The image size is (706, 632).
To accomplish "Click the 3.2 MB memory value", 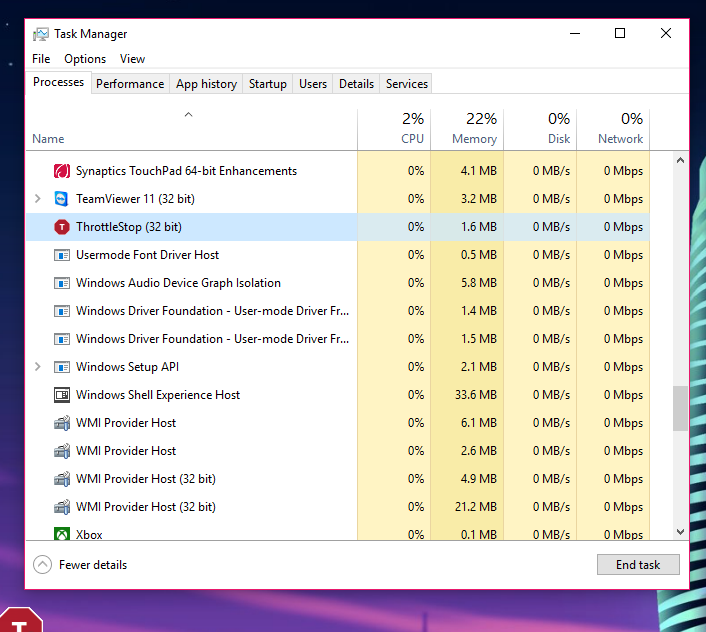I will click(479, 199).
